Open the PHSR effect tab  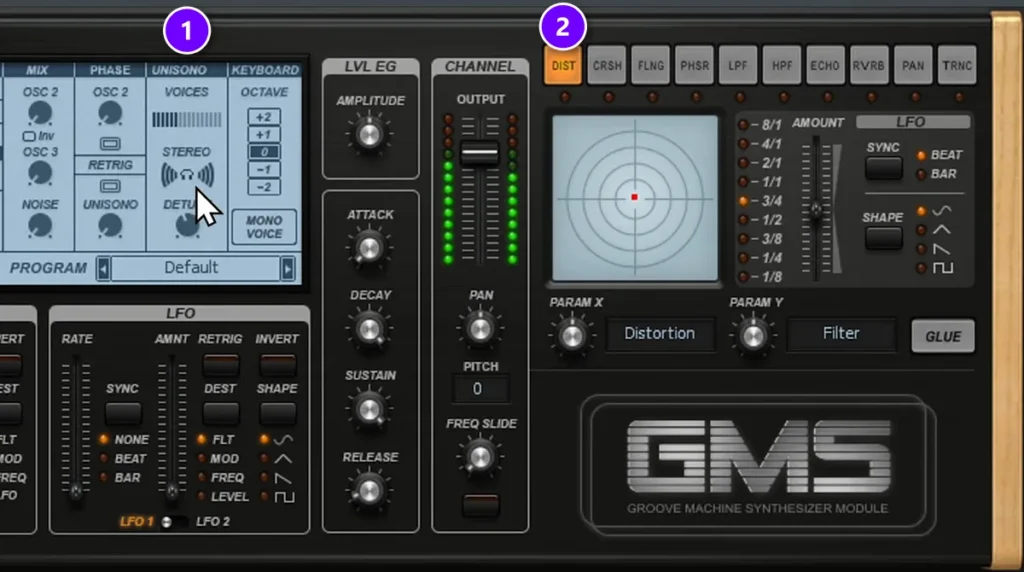tap(694, 65)
